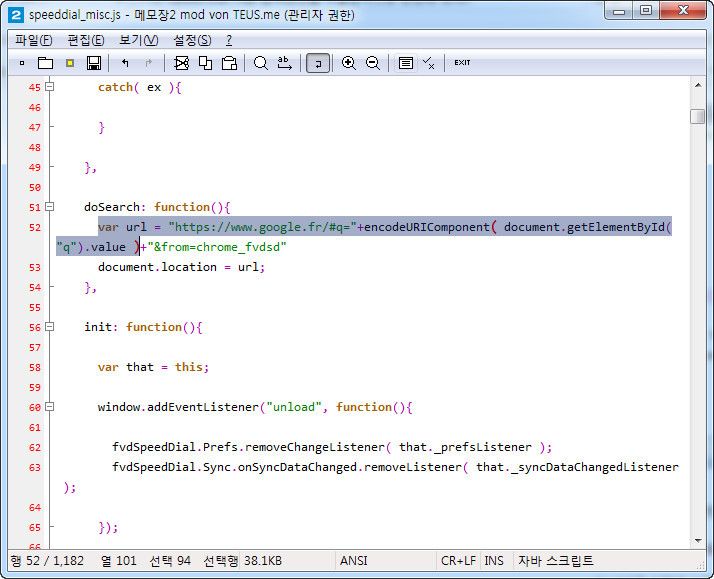Viewport: 714px width, 579px height.
Task: Click the text "document.location = url;"
Action: tap(181, 267)
